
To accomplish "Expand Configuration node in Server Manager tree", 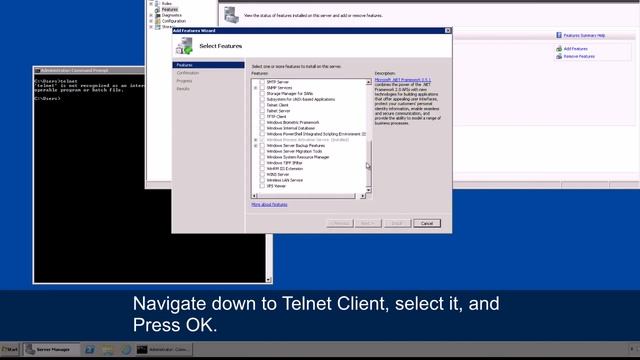I will point(151,21).
